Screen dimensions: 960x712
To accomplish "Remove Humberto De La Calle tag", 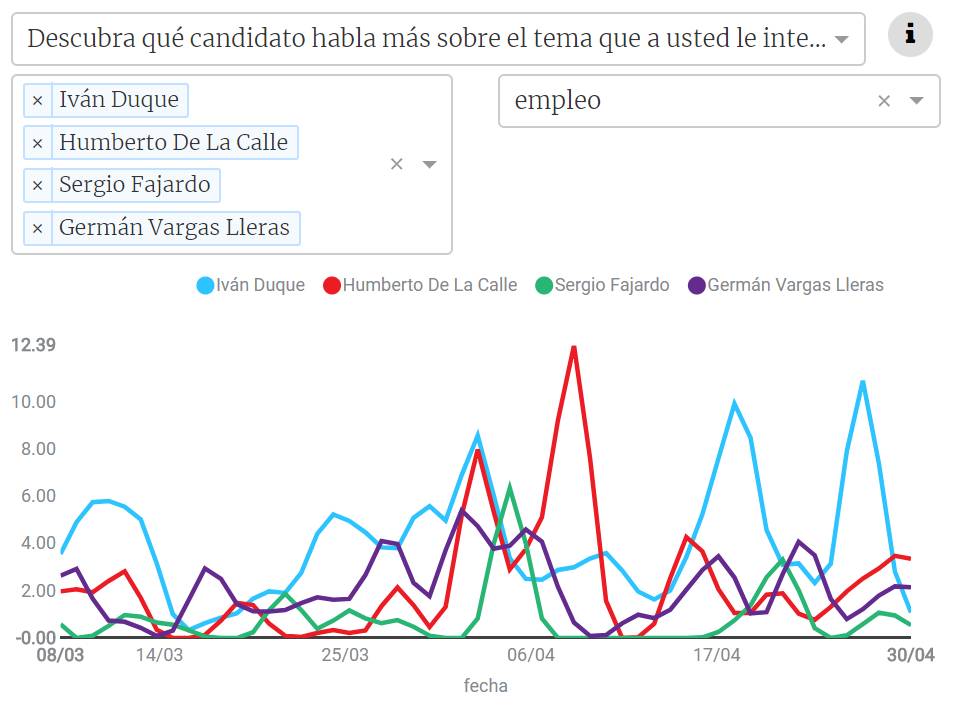I will click(38, 143).
